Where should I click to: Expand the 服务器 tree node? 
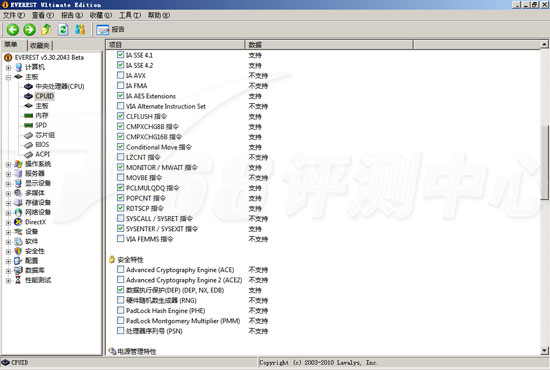tap(8, 174)
